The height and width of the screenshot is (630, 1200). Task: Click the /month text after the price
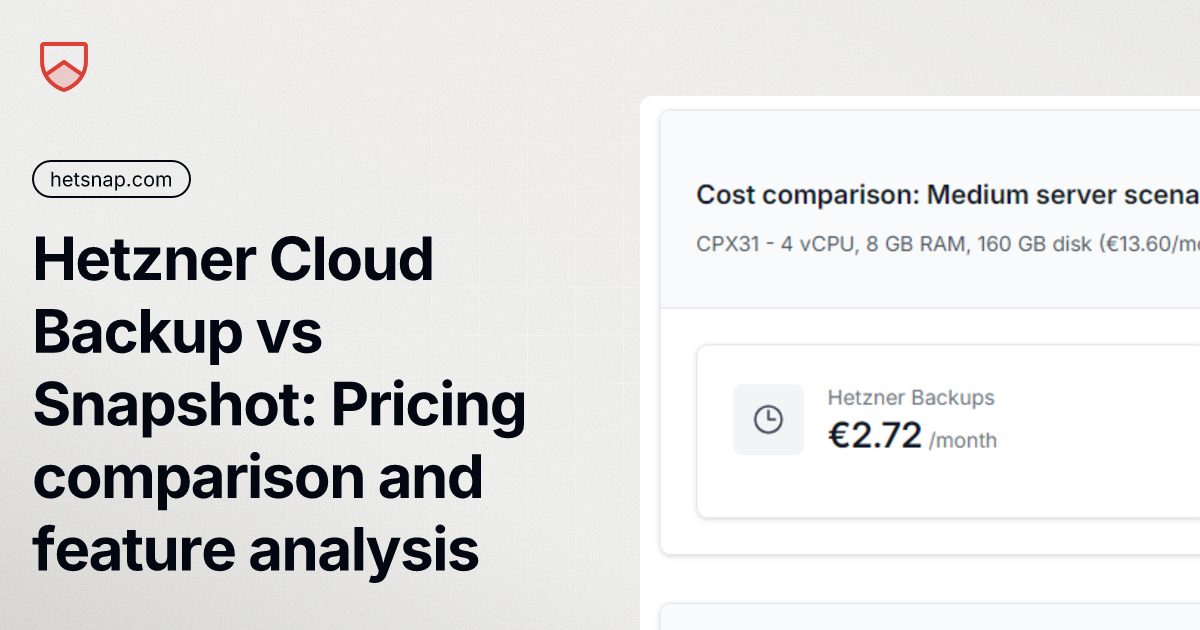click(962, 440)
